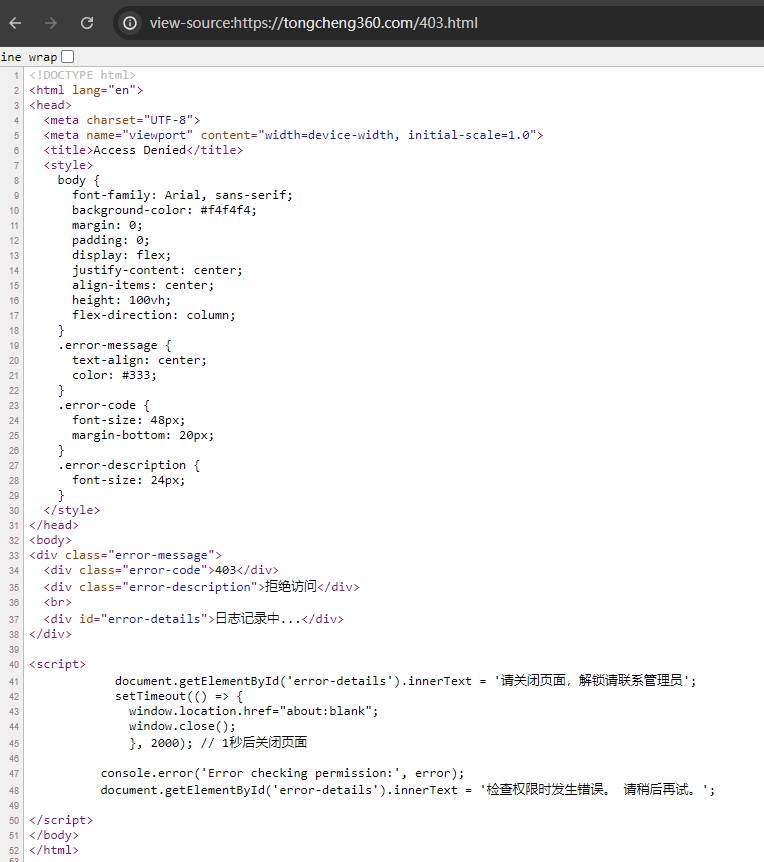Image resolution: width=764 pixels, height=862 pixels.
Task: Click the closing </script> tag
Action: (61, 820)
